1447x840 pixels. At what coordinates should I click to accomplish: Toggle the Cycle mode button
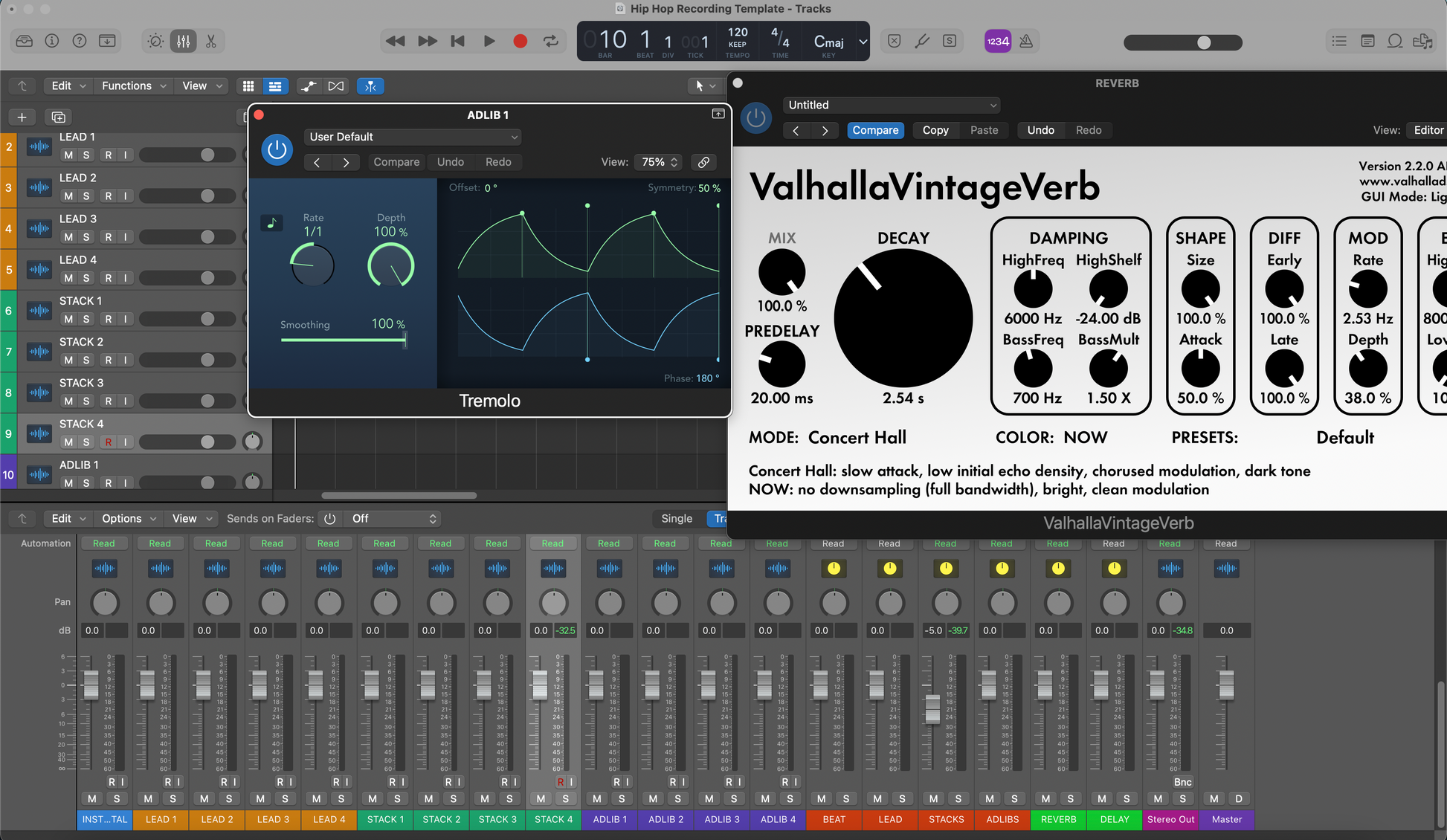[551, 42]
